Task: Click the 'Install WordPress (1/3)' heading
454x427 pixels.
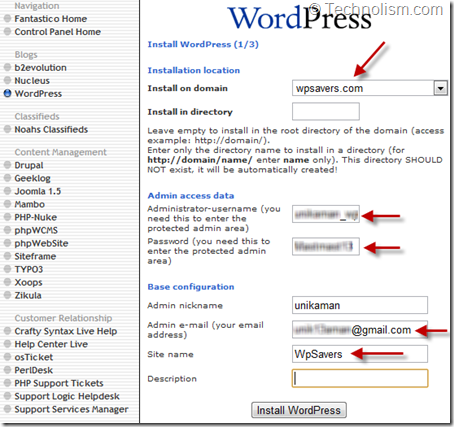Action: pyautogui.click(x=203, y=44)
